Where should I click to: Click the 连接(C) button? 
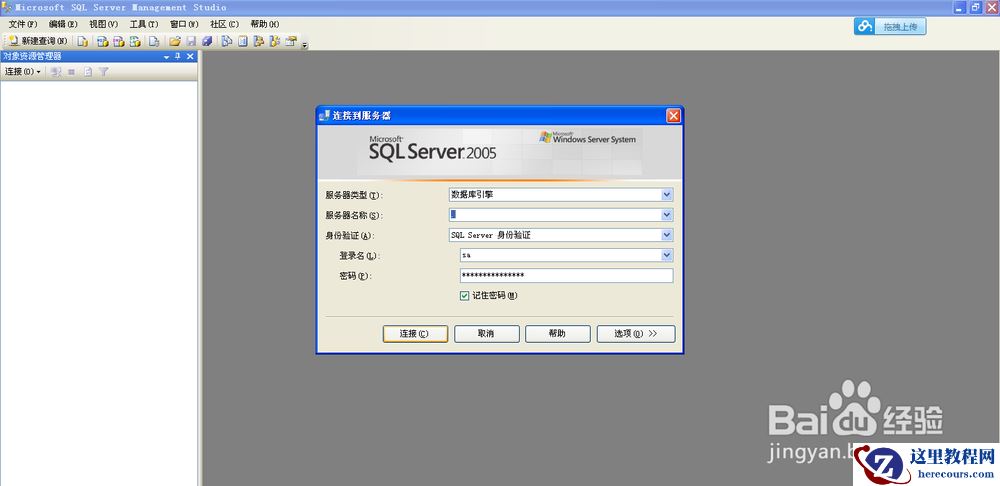pos(415,334)
